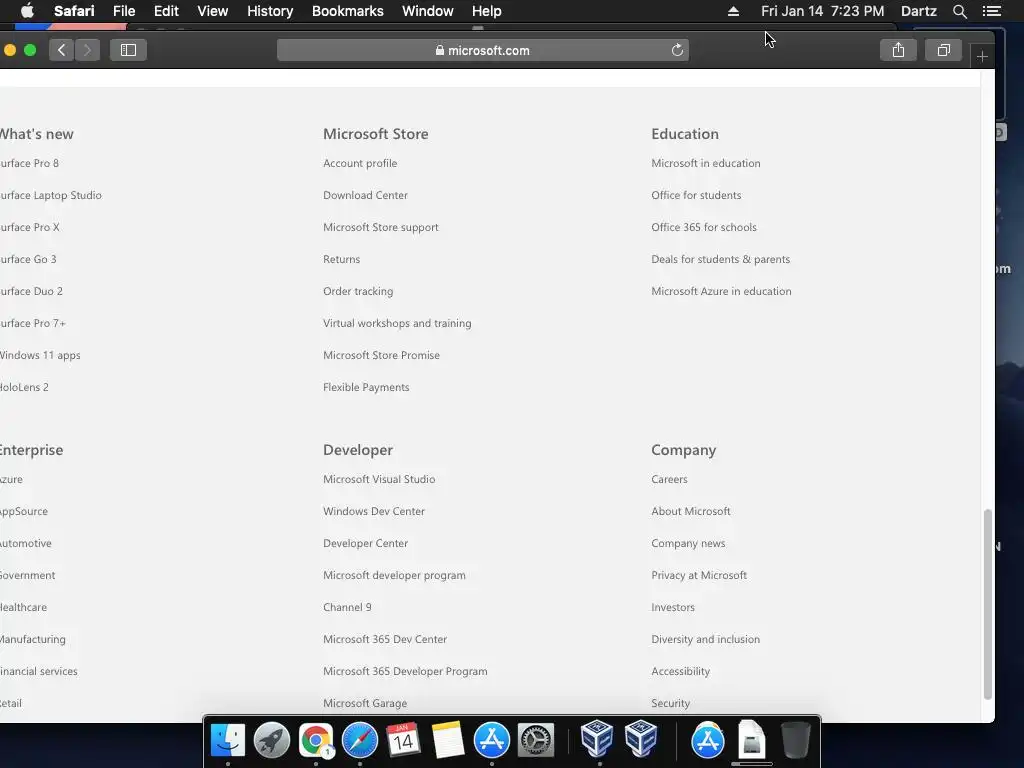The width and height of the screenshot is (1024, 768).
Task: Open the Flexible Payments link
Action: pos(366,387)
